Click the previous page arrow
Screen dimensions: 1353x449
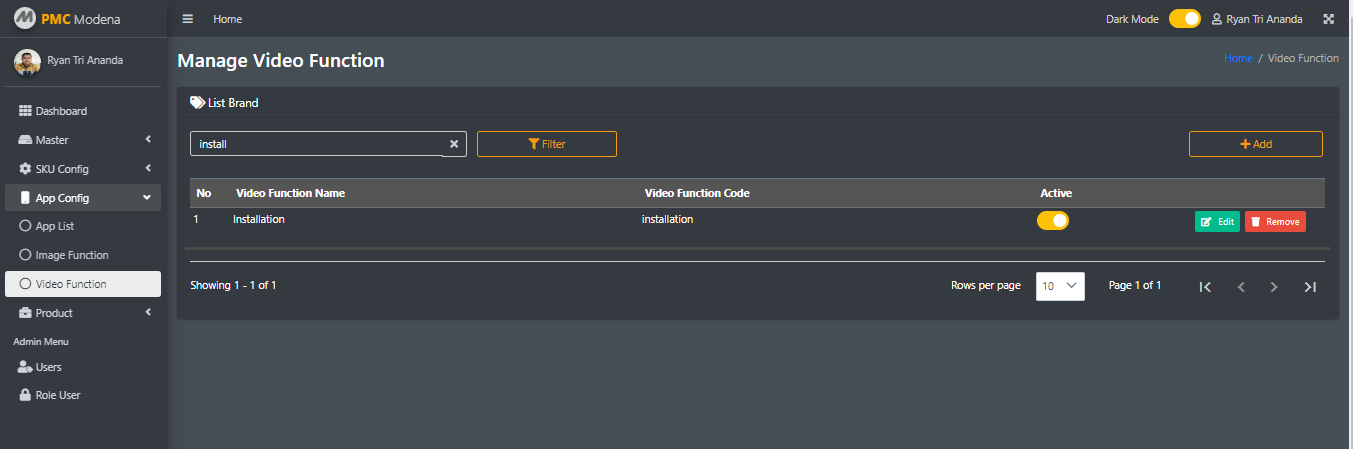(x=1241, y=287)
